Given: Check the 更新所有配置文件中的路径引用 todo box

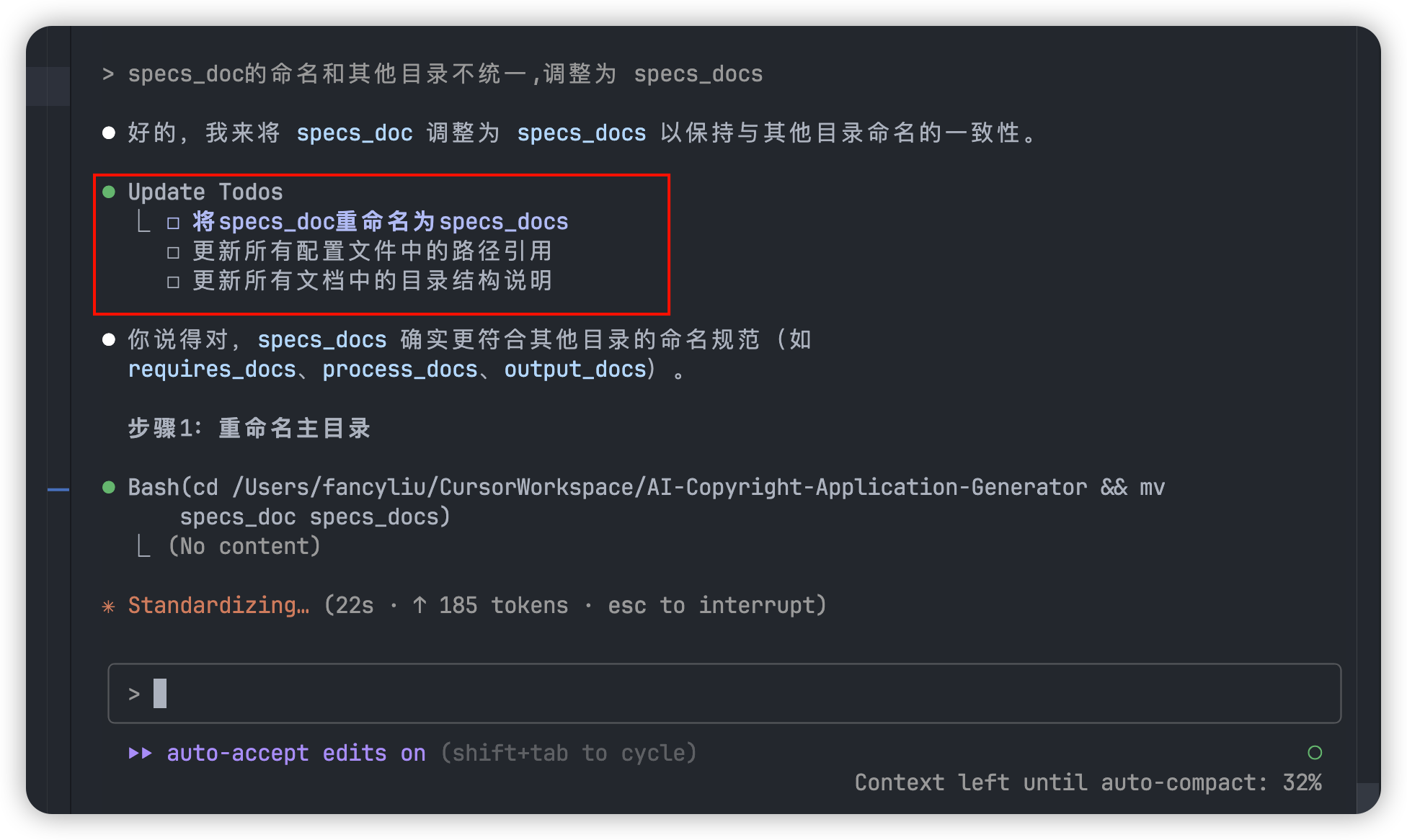Looking at the screenshot, I should click(173, 252).
